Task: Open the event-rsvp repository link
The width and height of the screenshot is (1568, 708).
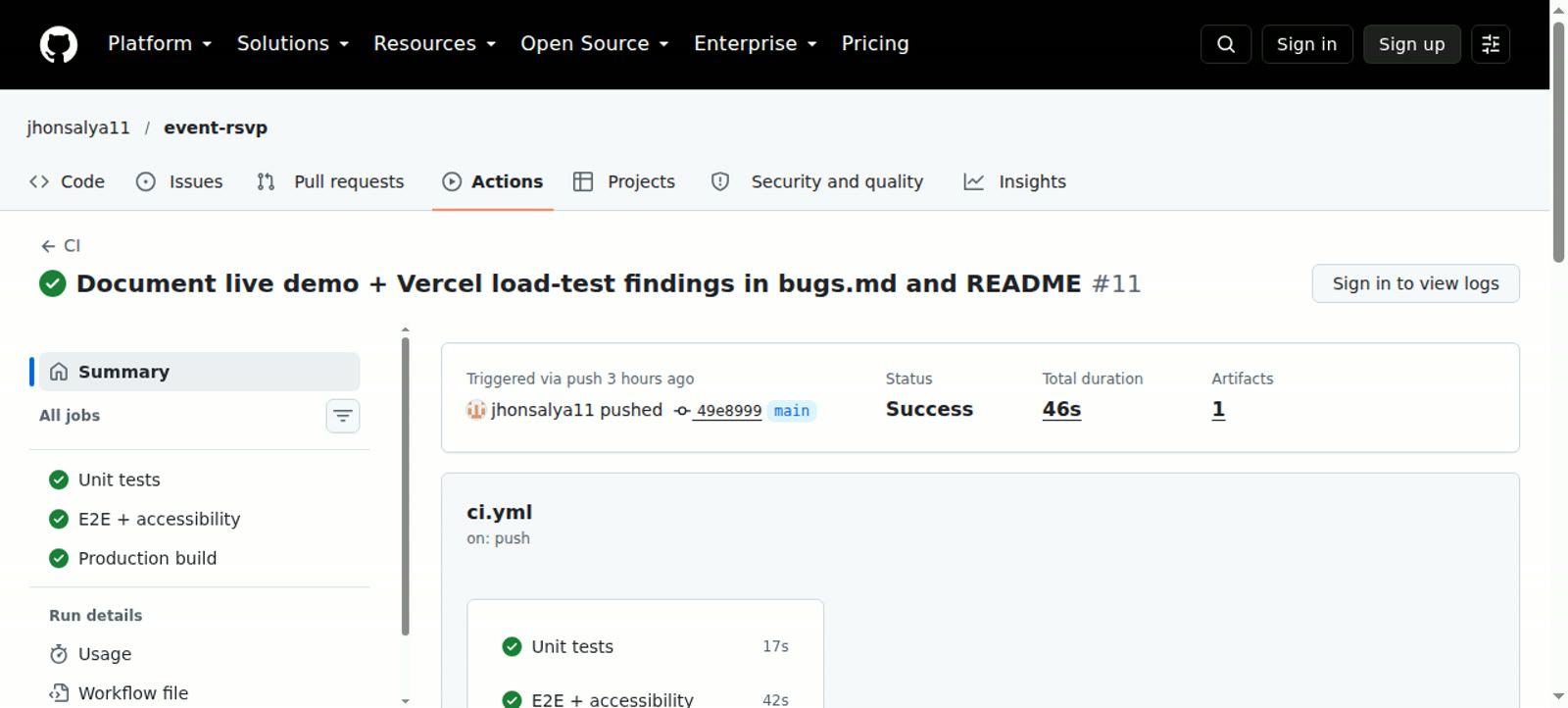Action: click(x=216, y=127)
